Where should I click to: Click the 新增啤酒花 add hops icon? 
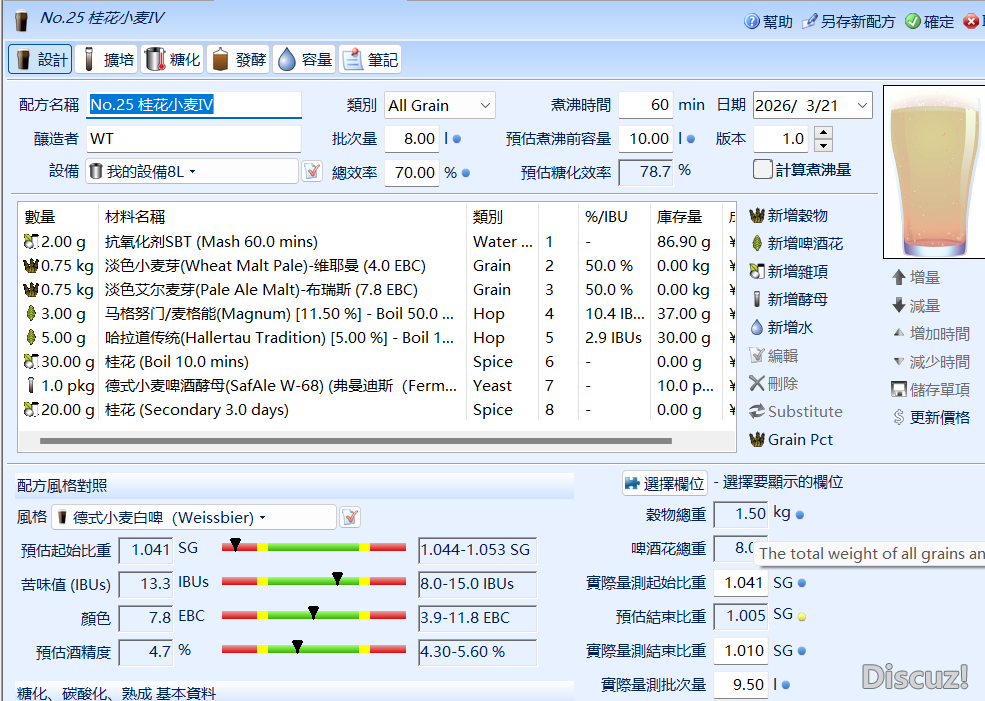point(757,244)
